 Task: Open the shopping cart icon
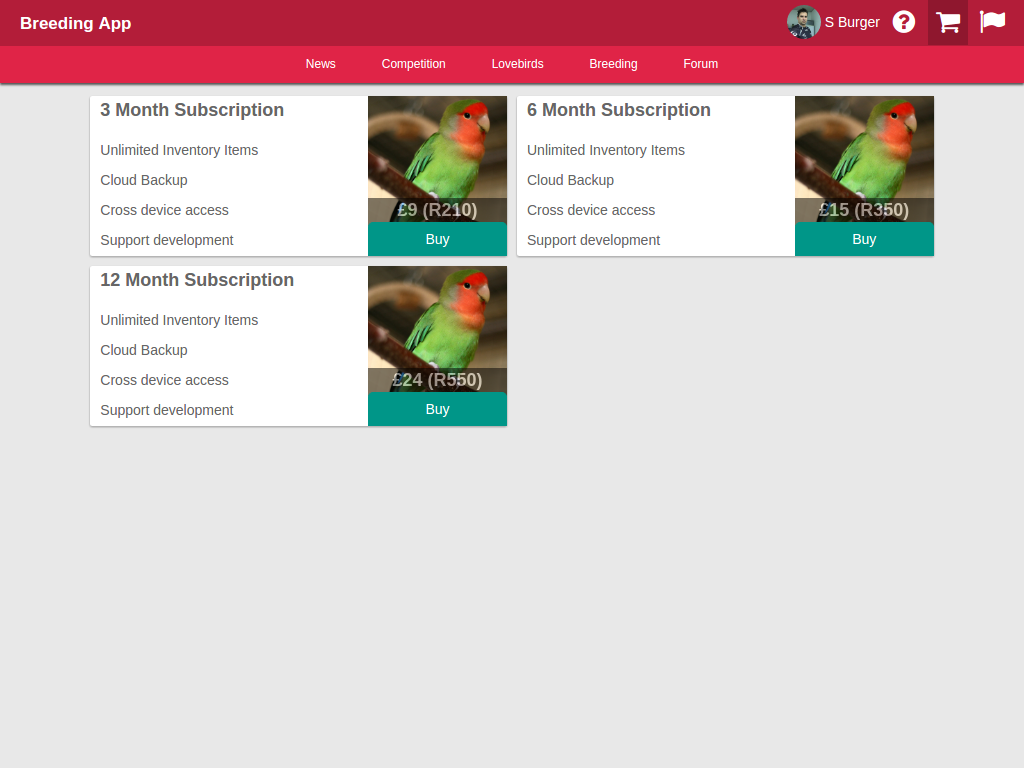[948, 22]
